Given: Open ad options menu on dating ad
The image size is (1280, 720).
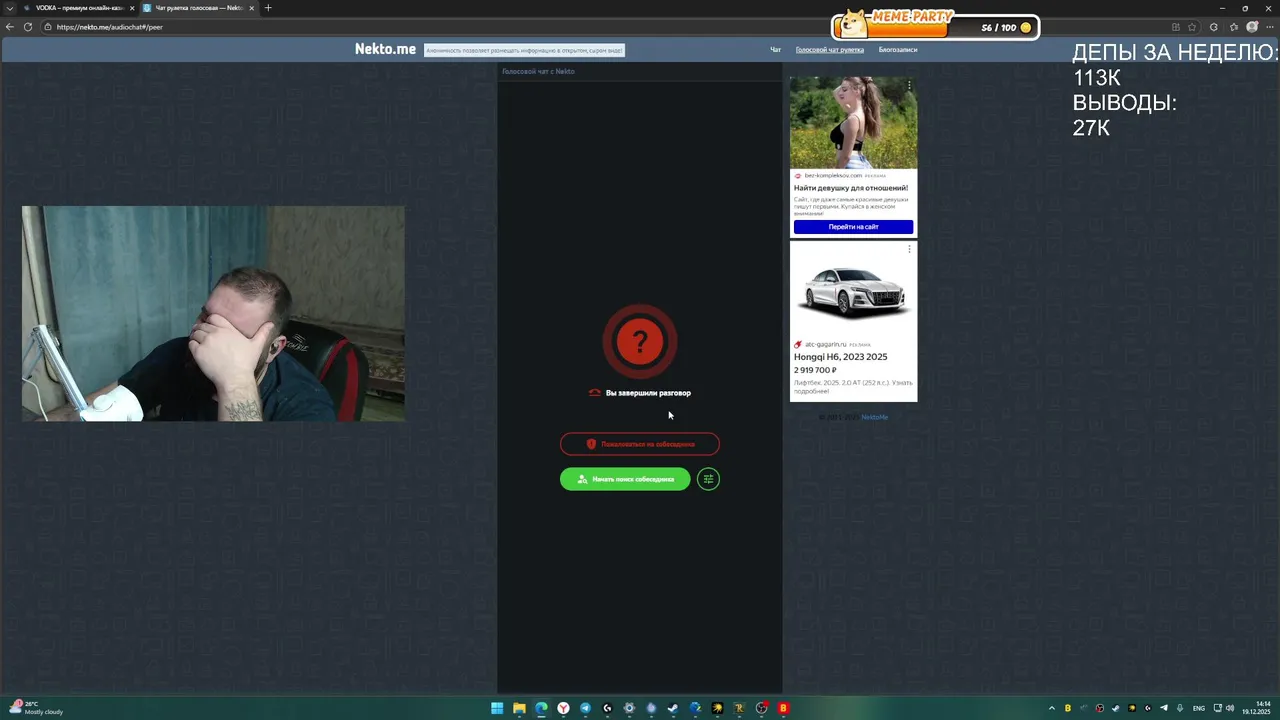Looking at the screenshot, I should 909,85.
